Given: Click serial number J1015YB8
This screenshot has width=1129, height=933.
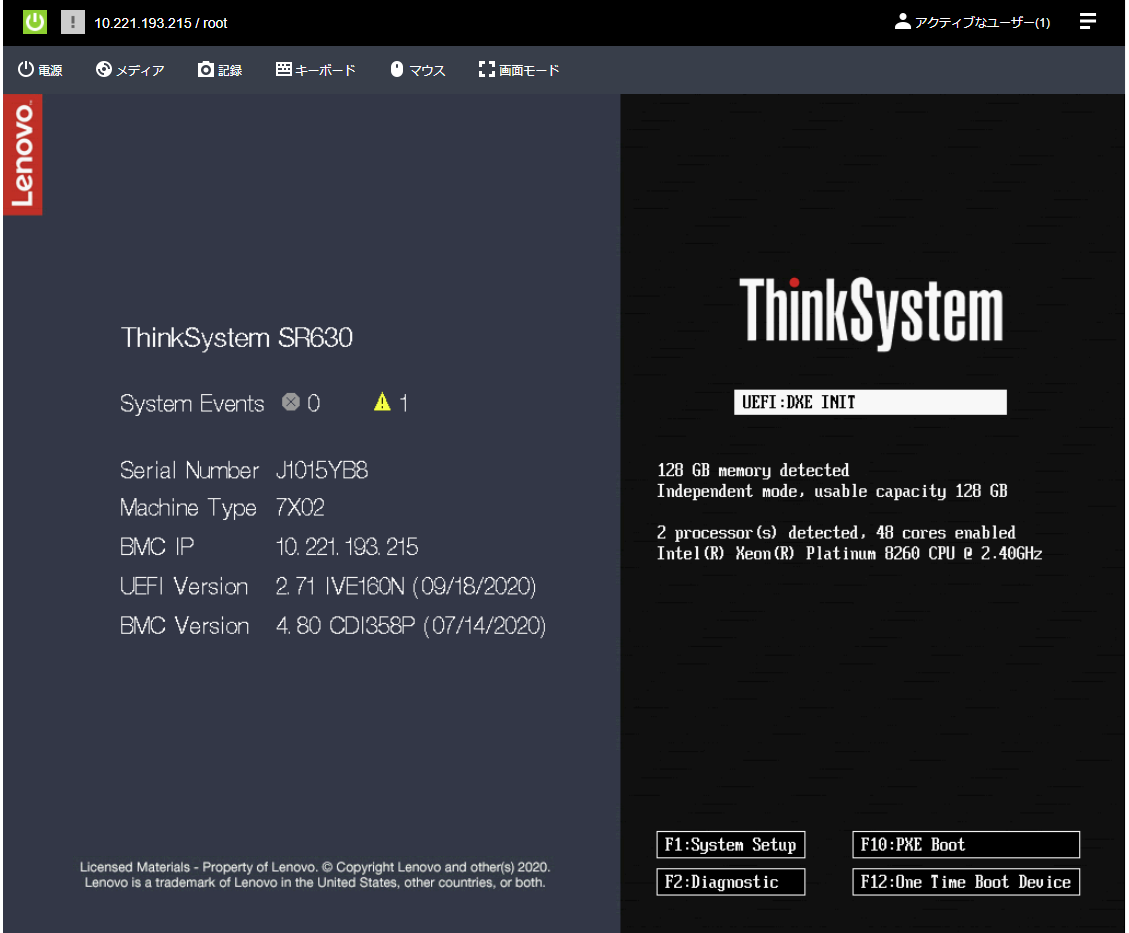Looking at the screenshot, I should (x=322, y=470).
